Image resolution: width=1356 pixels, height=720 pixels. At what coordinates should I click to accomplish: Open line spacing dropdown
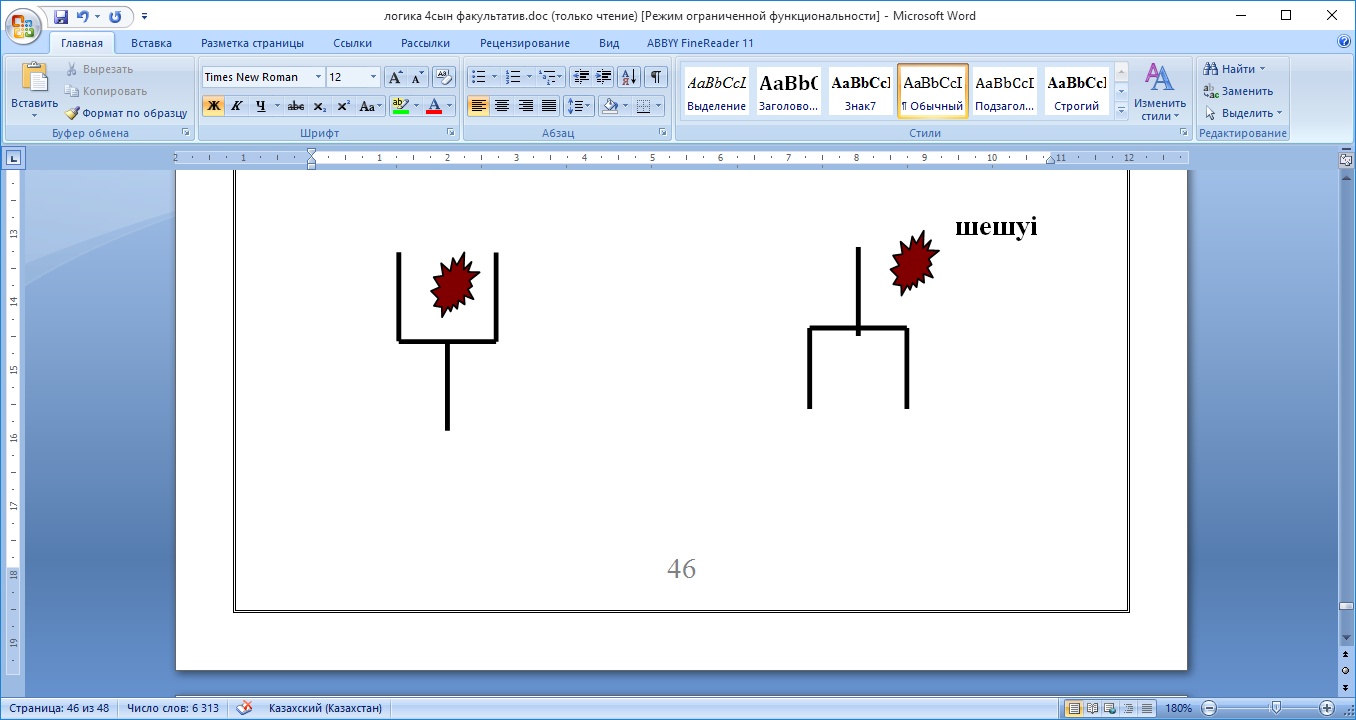pos(580,106)
